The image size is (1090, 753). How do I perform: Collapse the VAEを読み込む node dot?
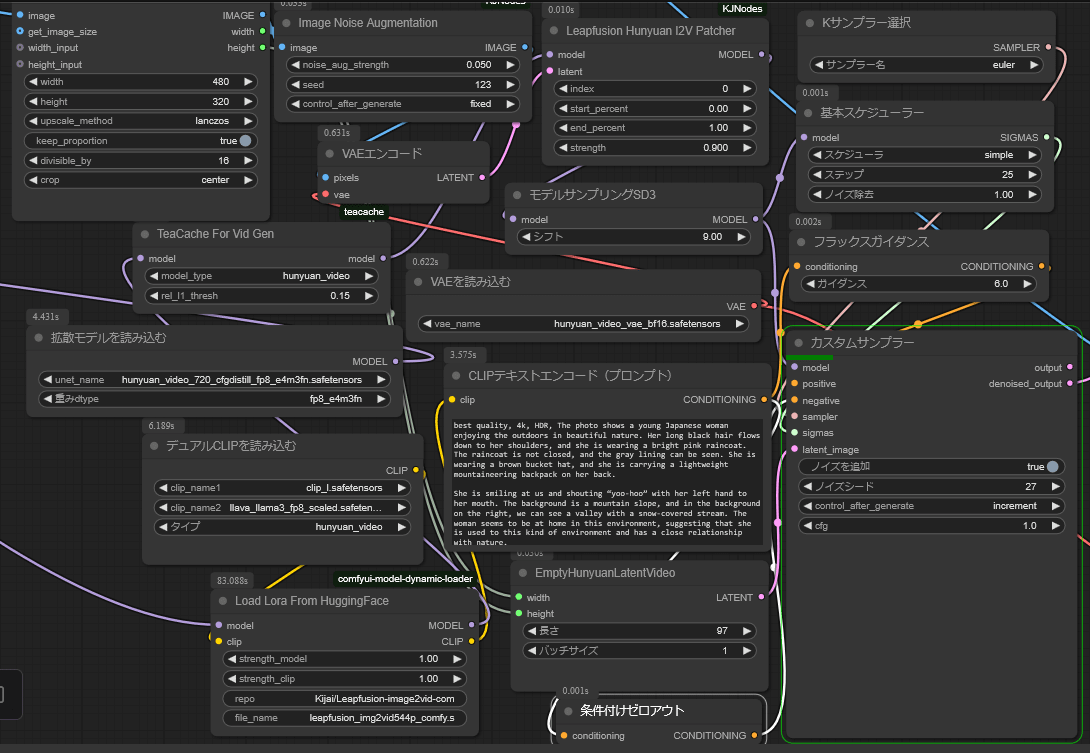(x=418, y=282)
